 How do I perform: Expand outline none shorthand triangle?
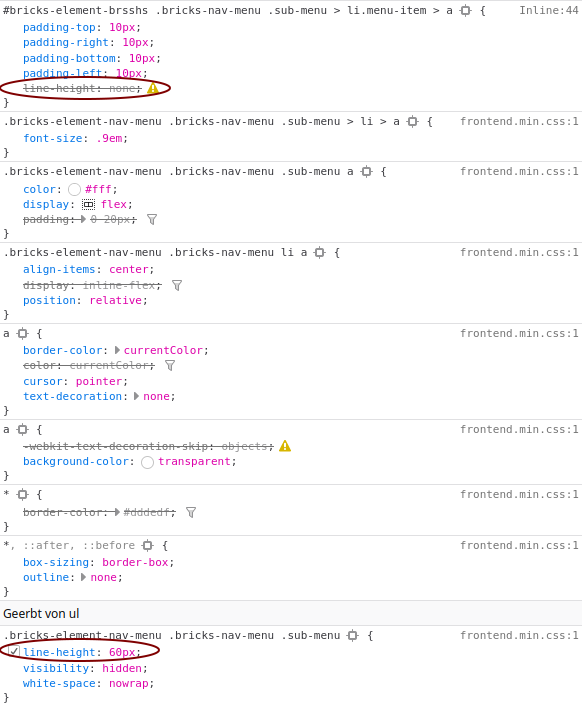tap(84, 577)
